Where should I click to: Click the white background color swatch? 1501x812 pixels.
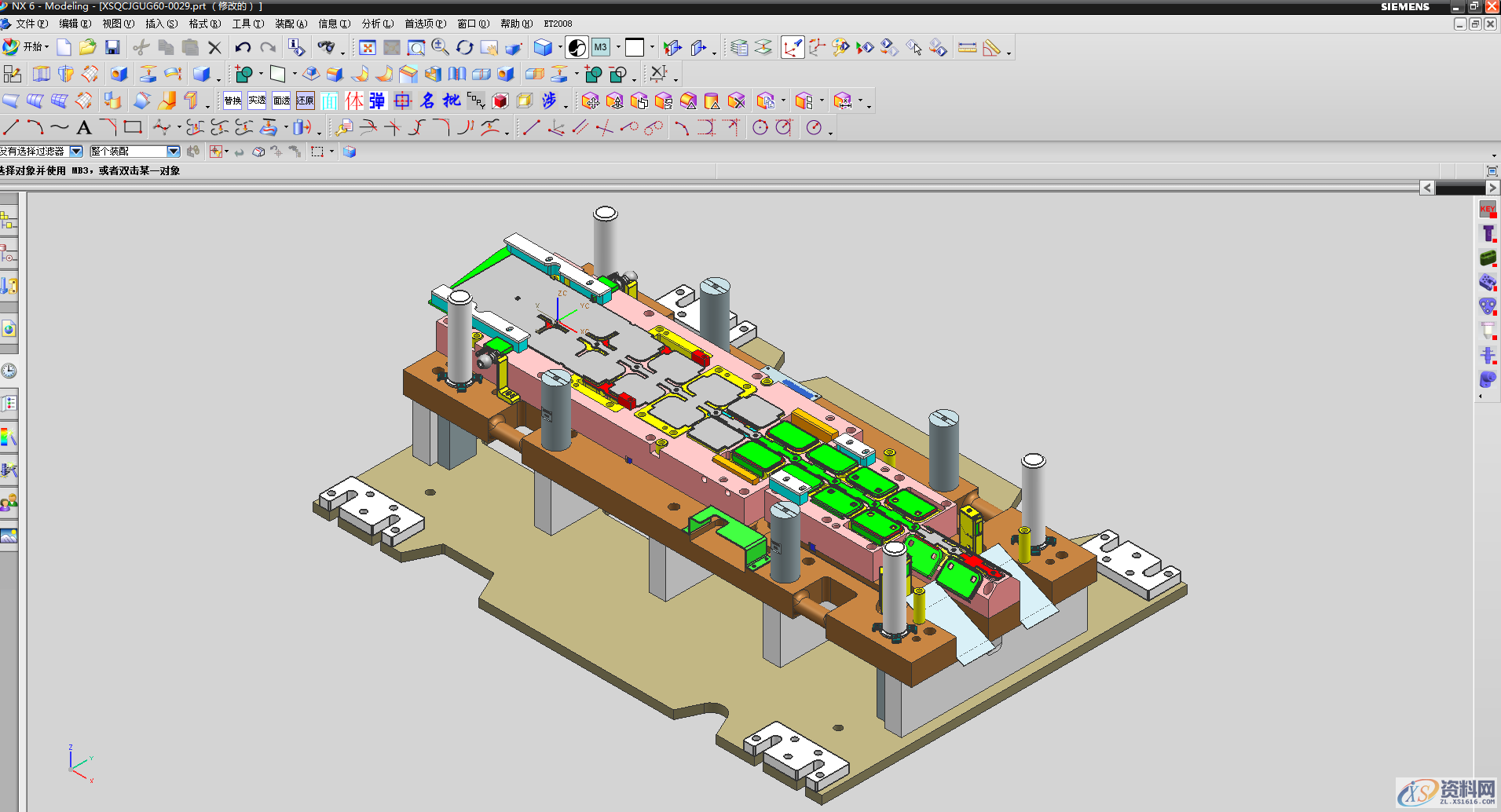[x=635, y=48]
